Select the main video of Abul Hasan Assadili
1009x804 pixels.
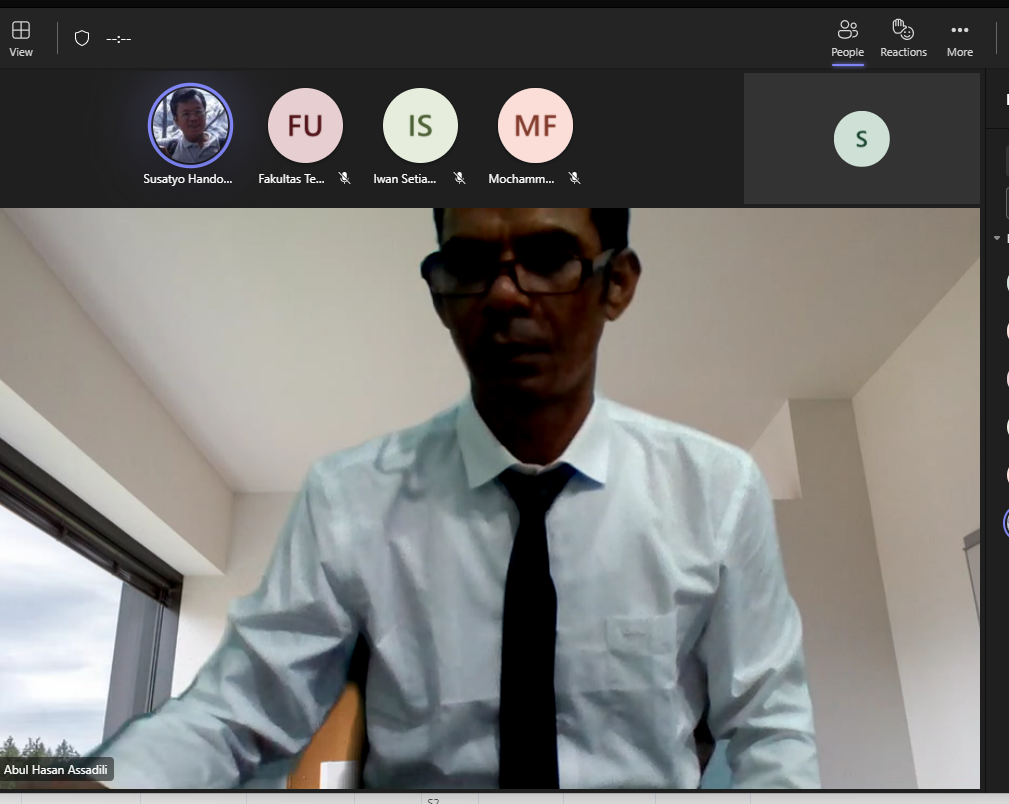pos(490,500)
